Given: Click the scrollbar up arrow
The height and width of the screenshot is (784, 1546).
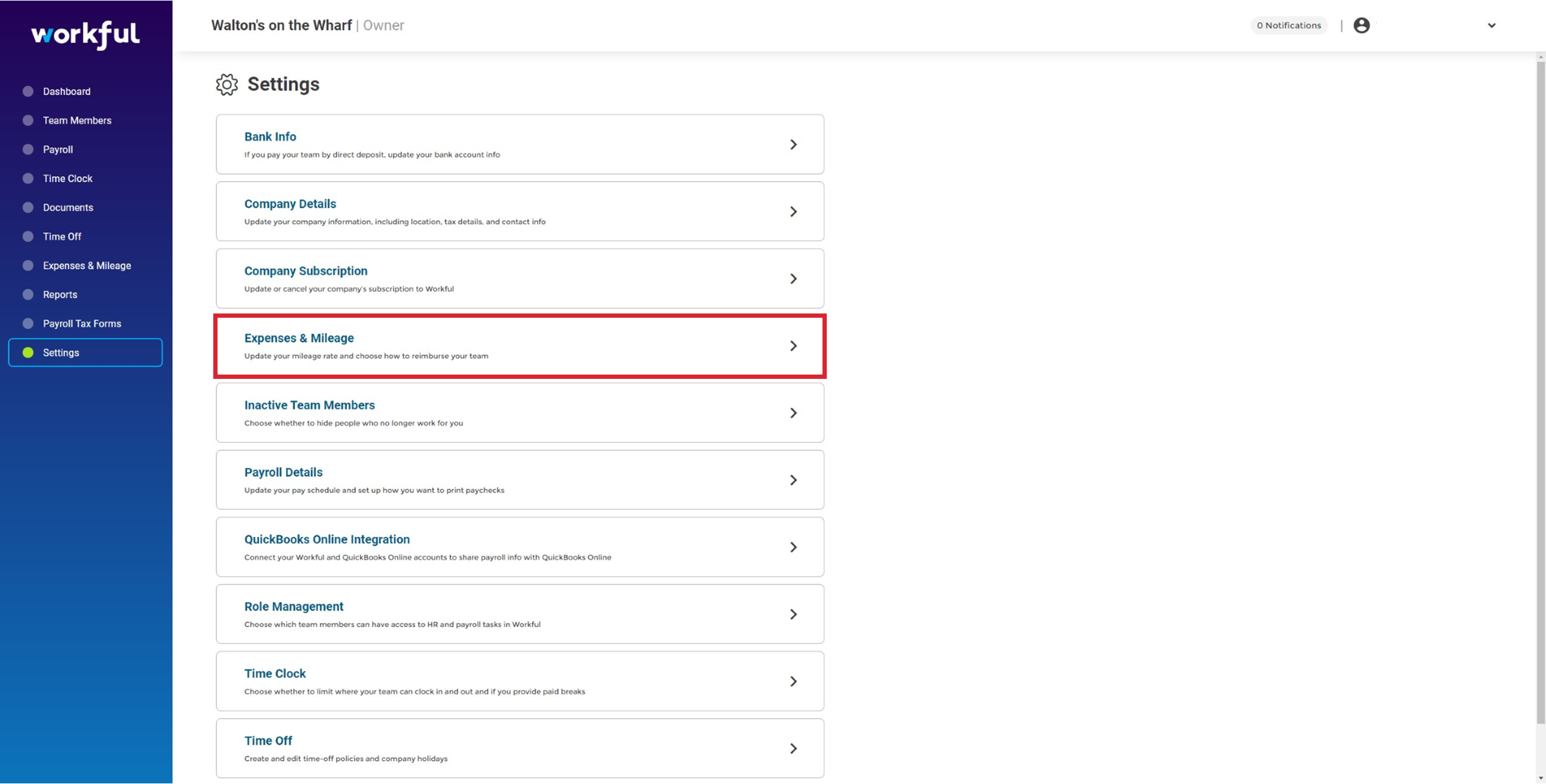Looking at the screenshot, I should tap(1541, 57).
